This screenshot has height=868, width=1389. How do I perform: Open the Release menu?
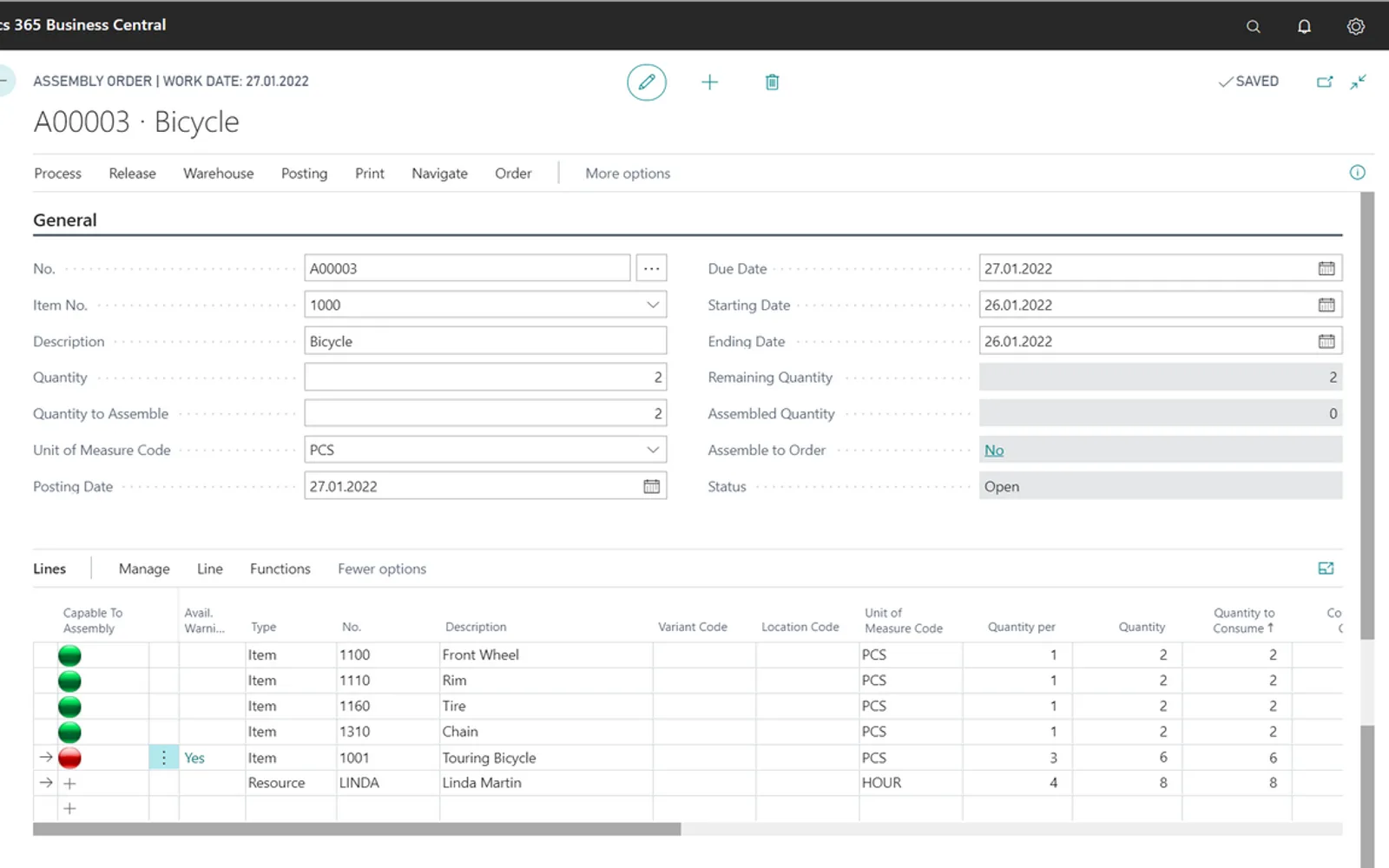[x=132, y=173]
